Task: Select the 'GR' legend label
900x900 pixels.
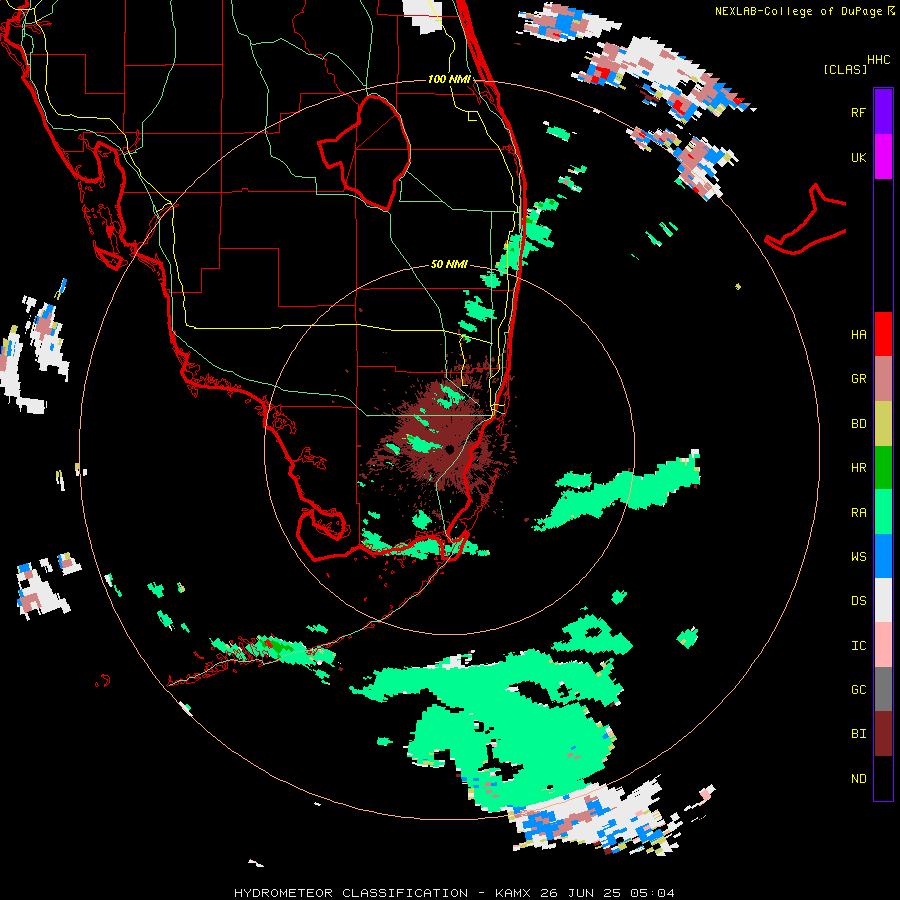Action: point(858,379)
